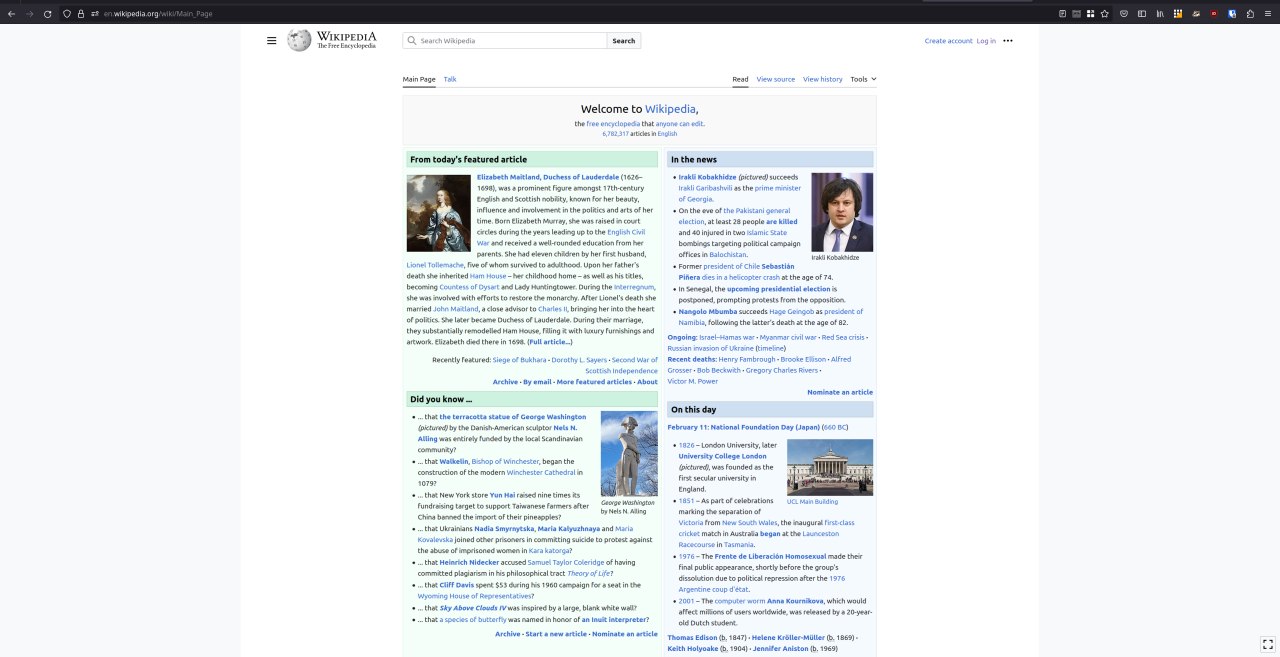
Task: Click the Log in link
Action: click(x=986, y=41)
